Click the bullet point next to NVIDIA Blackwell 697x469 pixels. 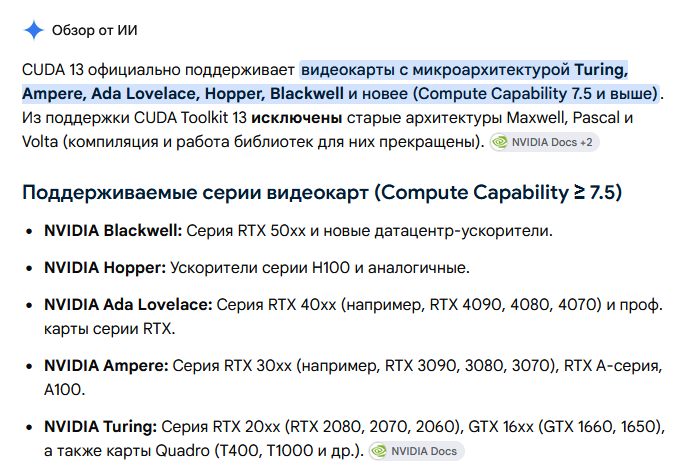29,231
